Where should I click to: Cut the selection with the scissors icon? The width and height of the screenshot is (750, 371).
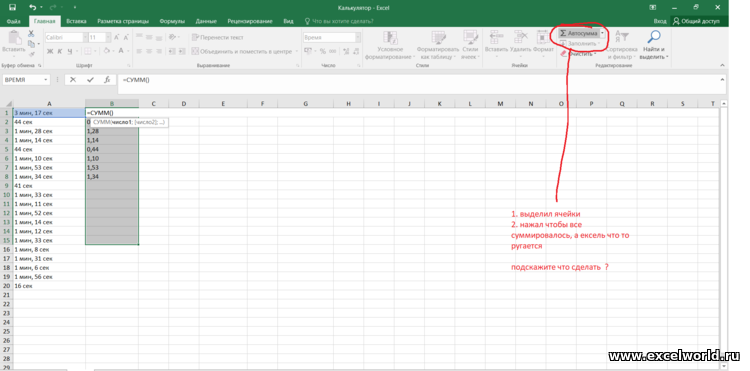click(31, 33)
